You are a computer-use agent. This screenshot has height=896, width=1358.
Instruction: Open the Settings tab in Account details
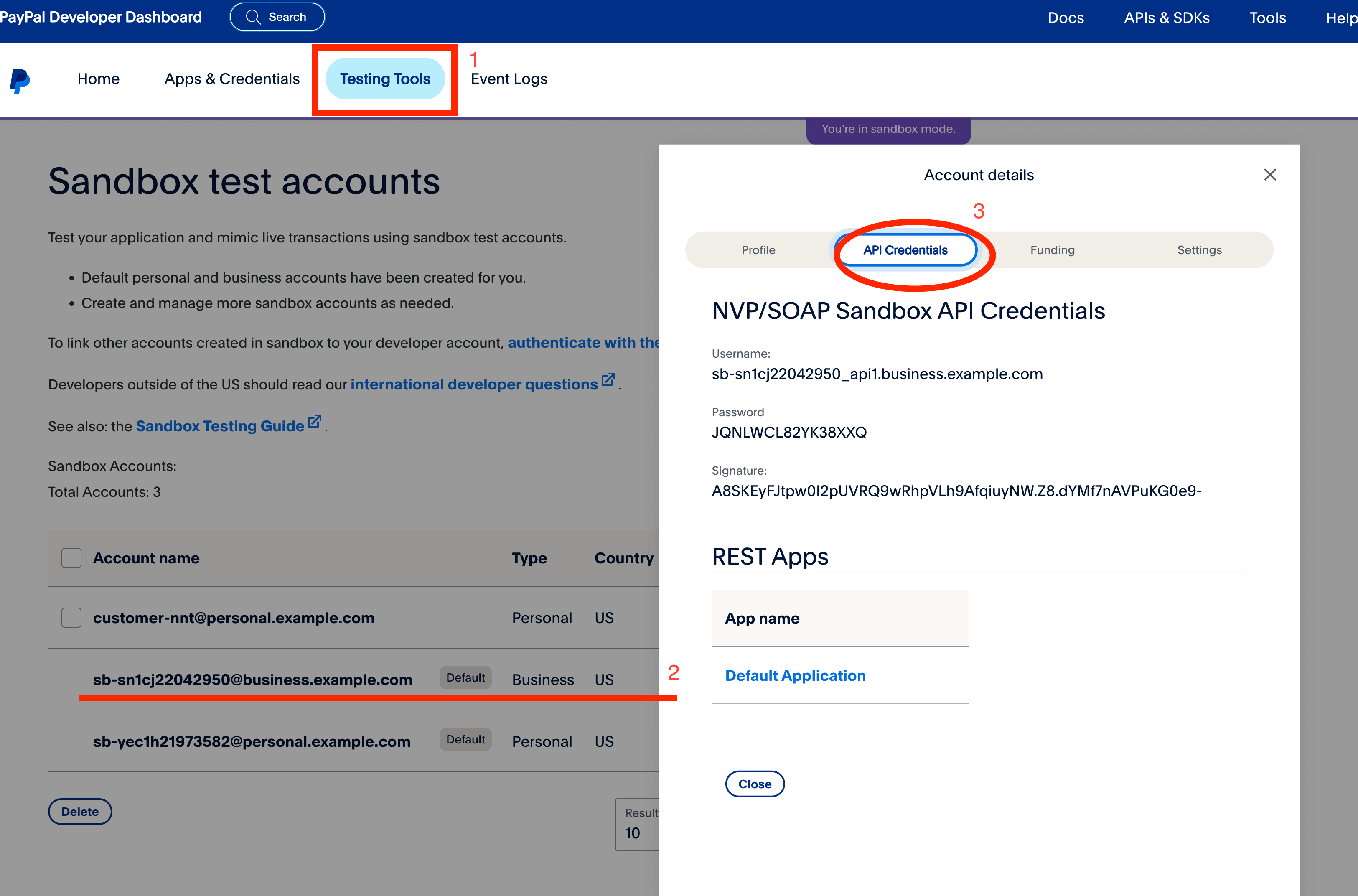tap(1199, 250)
